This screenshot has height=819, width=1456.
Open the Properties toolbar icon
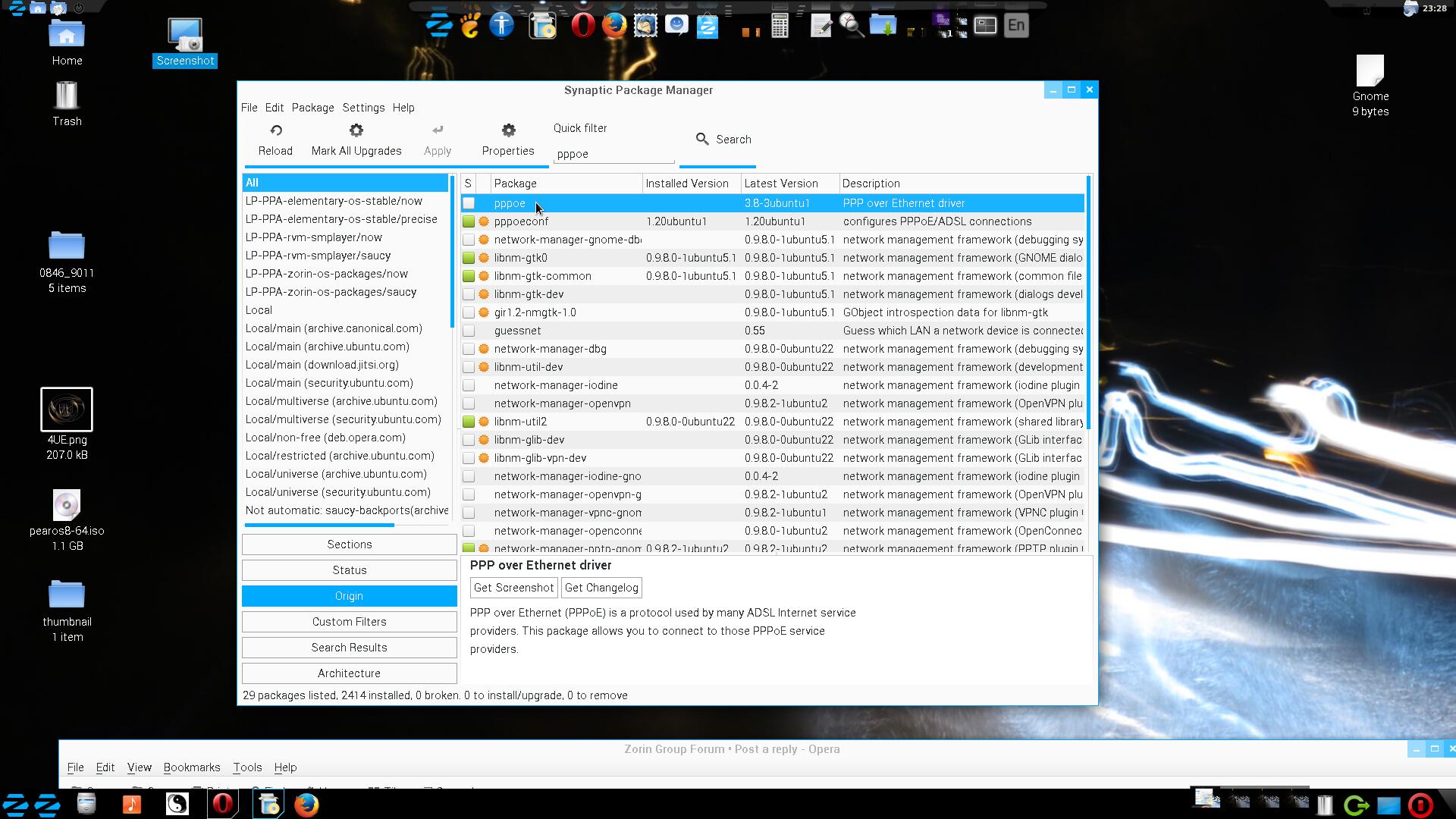coord(508,130)
